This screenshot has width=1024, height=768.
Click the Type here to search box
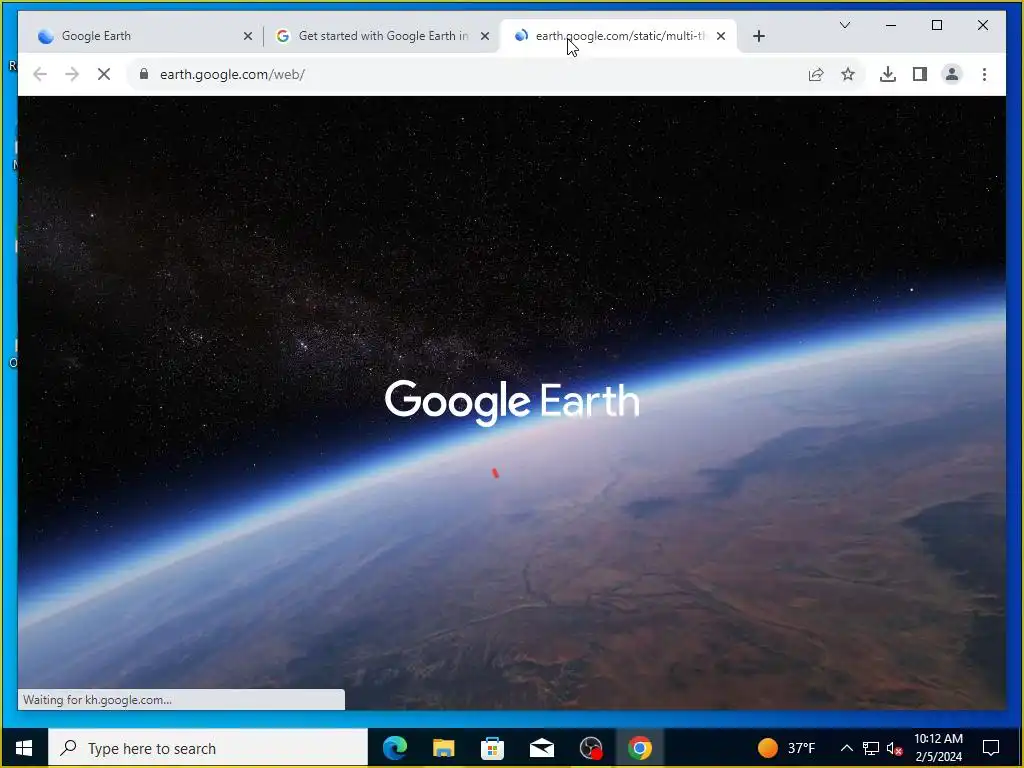(x=208, y=748)
